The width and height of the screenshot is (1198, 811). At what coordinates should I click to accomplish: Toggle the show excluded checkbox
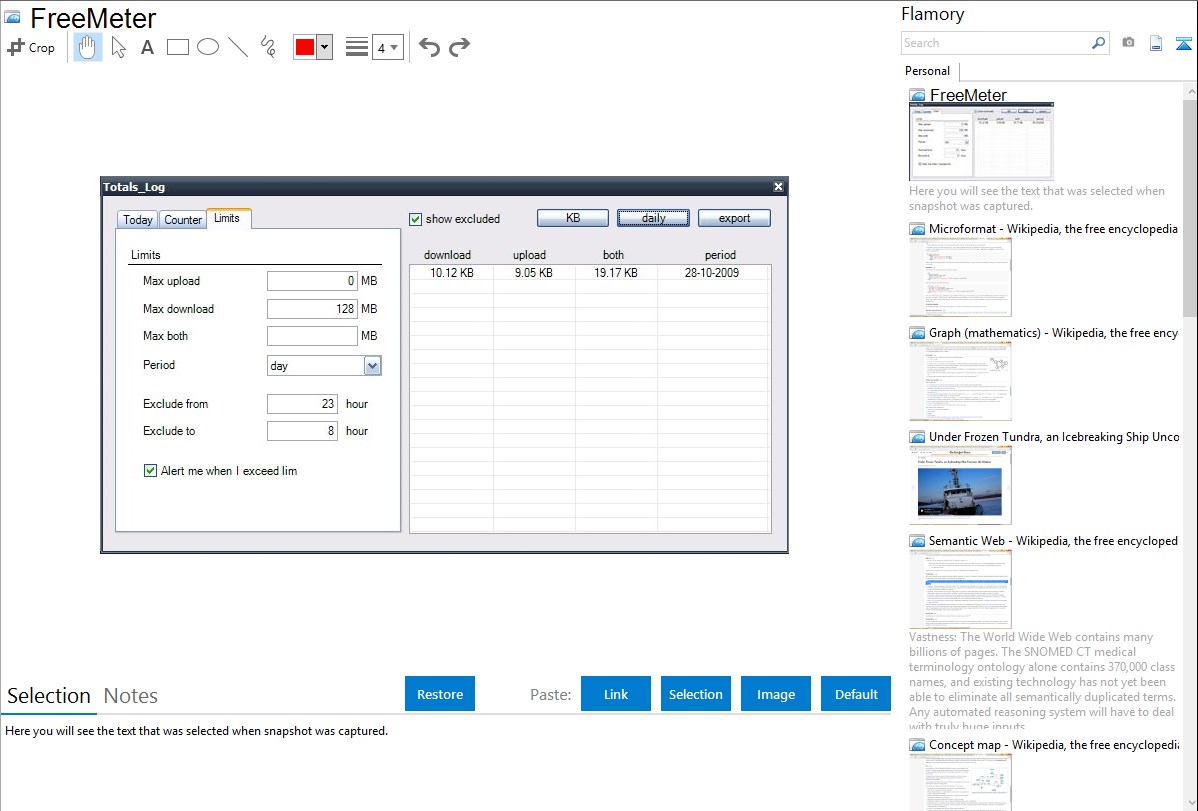point(416,219)
